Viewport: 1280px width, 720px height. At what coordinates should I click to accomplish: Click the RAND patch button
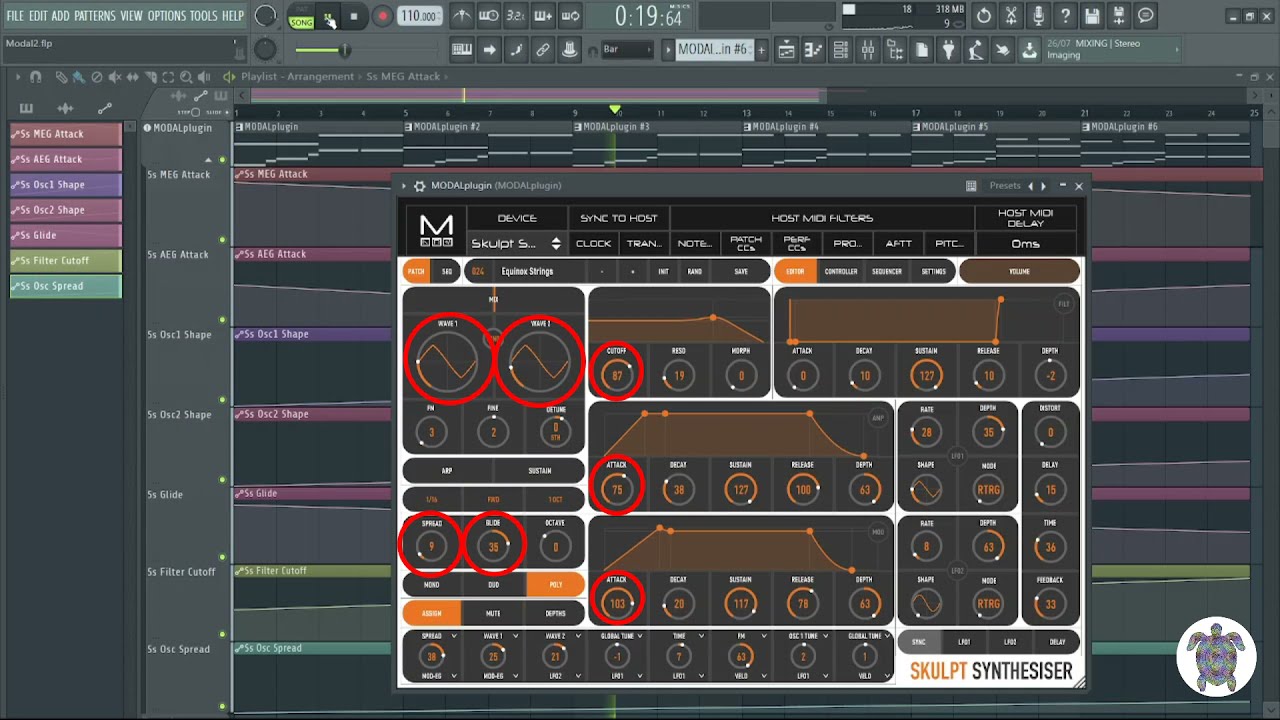pos(694,271)
